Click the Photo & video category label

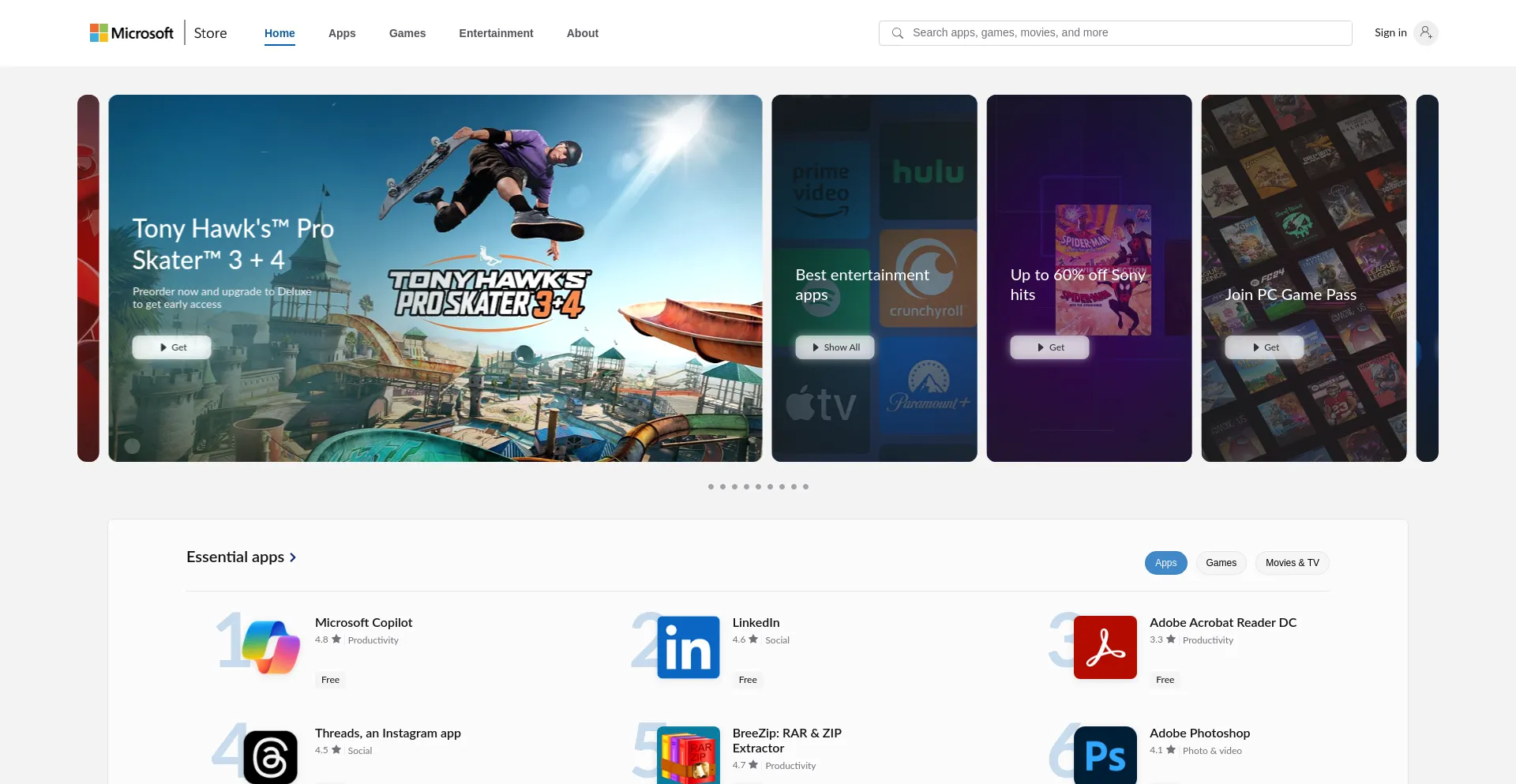pyautogui.click(x=1212, y=751)
